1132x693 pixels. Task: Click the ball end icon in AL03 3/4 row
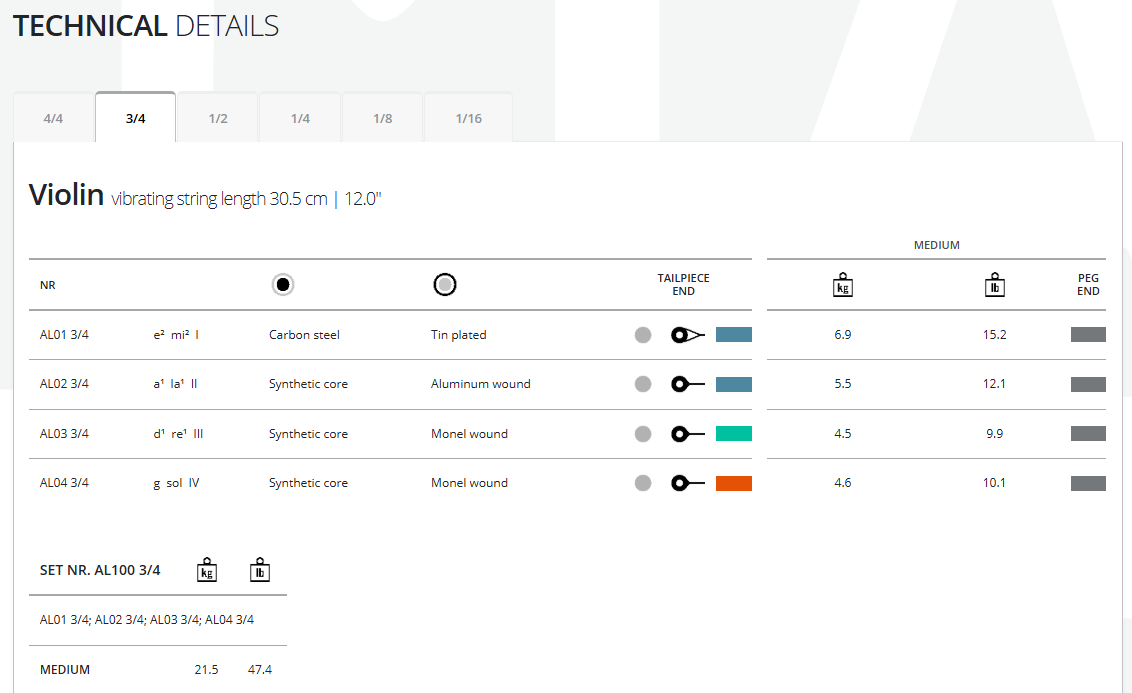pyautogui.click(x=687, y=434)
